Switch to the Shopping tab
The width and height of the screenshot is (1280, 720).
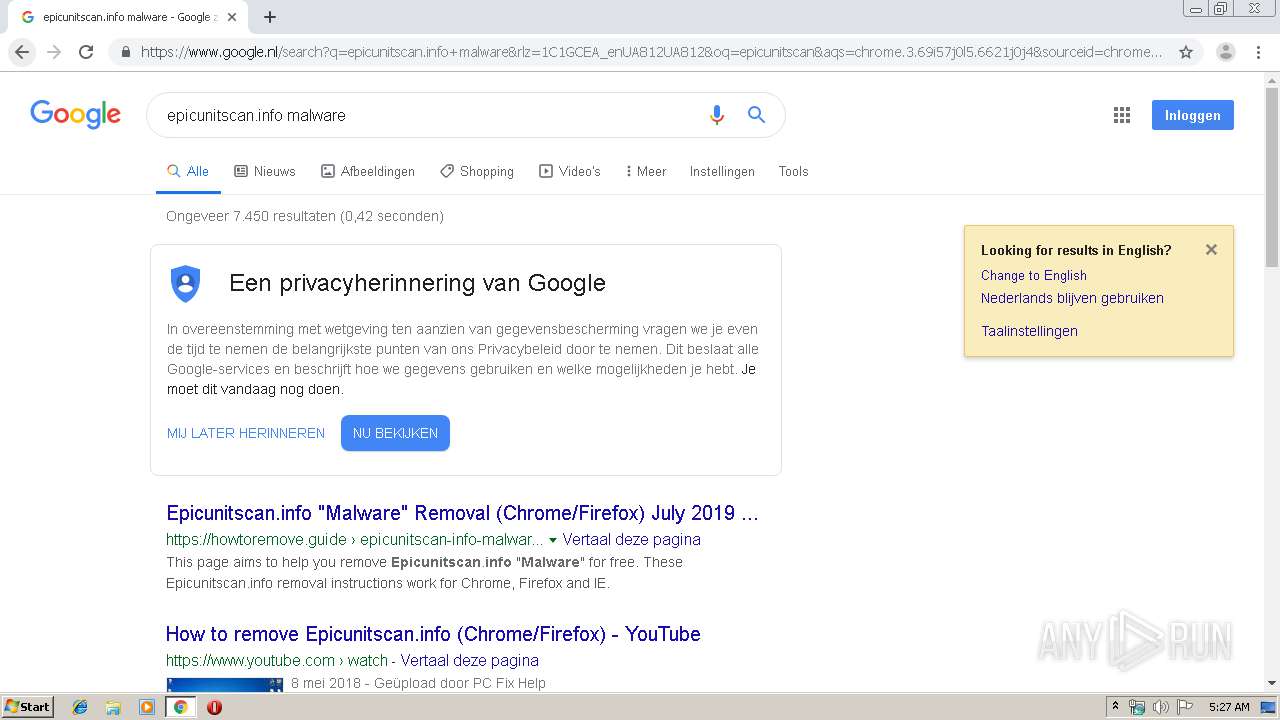click(477, 171)
